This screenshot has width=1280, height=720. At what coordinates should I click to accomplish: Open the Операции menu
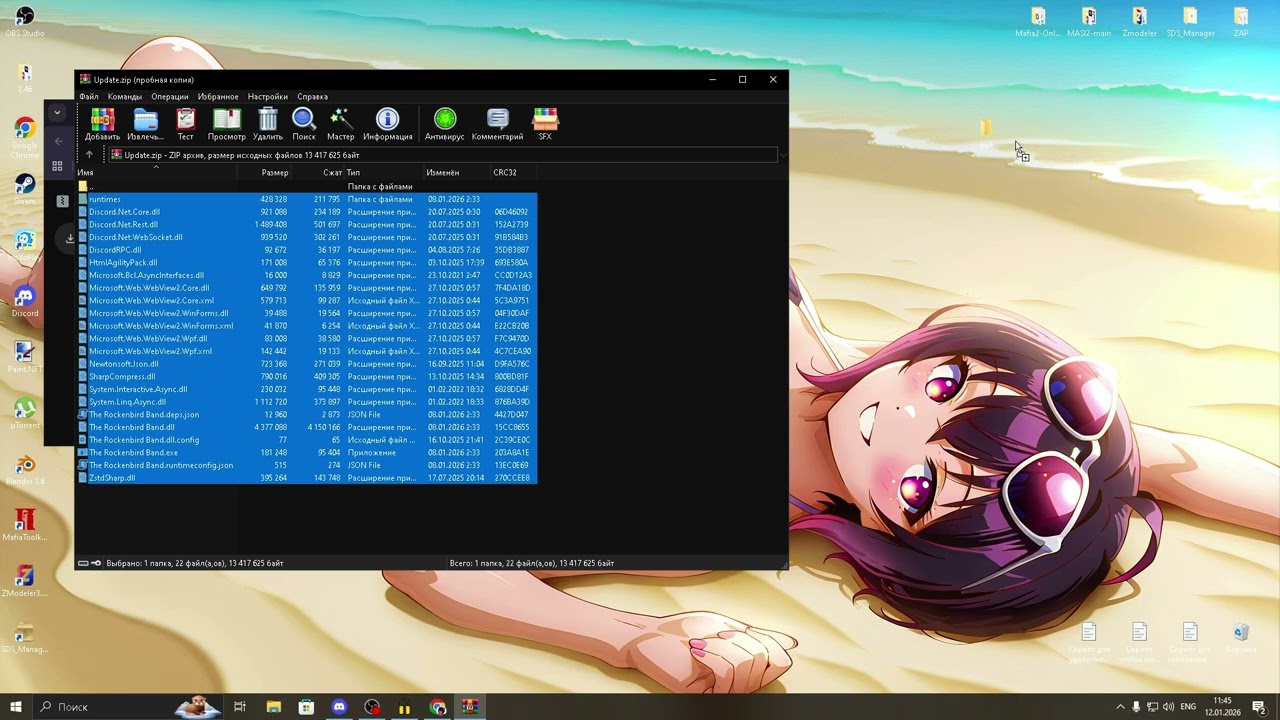click(x=170, y=97)
